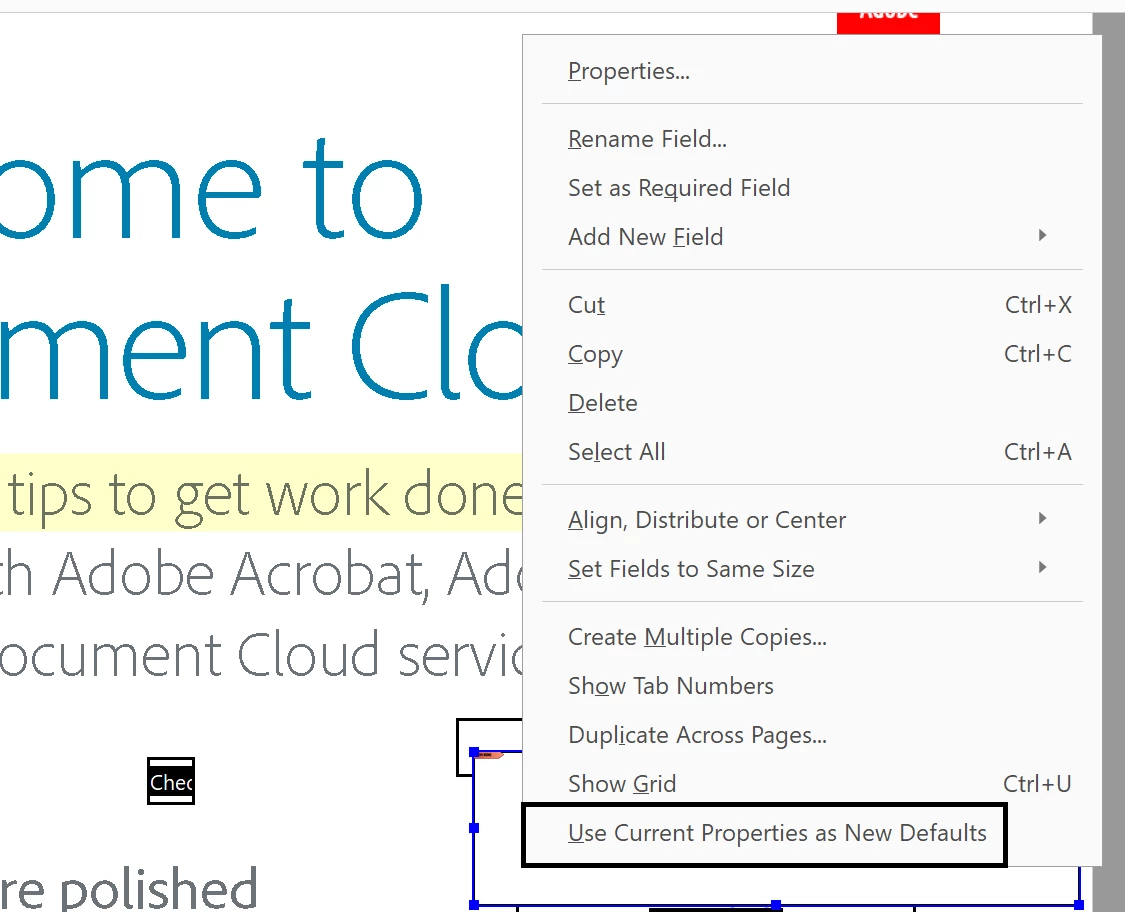The height and width of the screenshot is (912, 1125).
Task: Open Align, Distribute or Center submenu
Action: coord(811,520)
